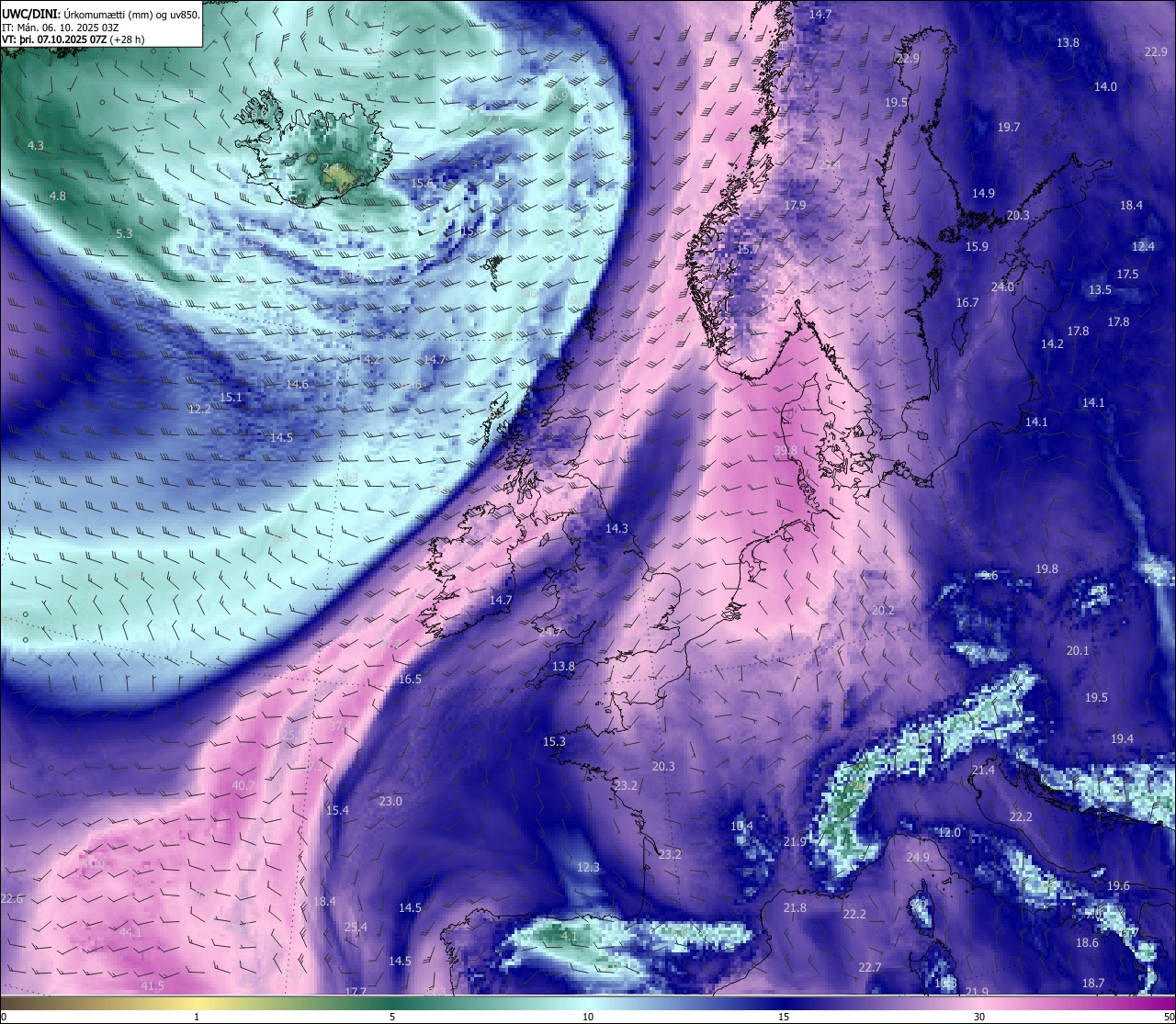Click the 19.4 value near the right edge

pos(1122,738)
